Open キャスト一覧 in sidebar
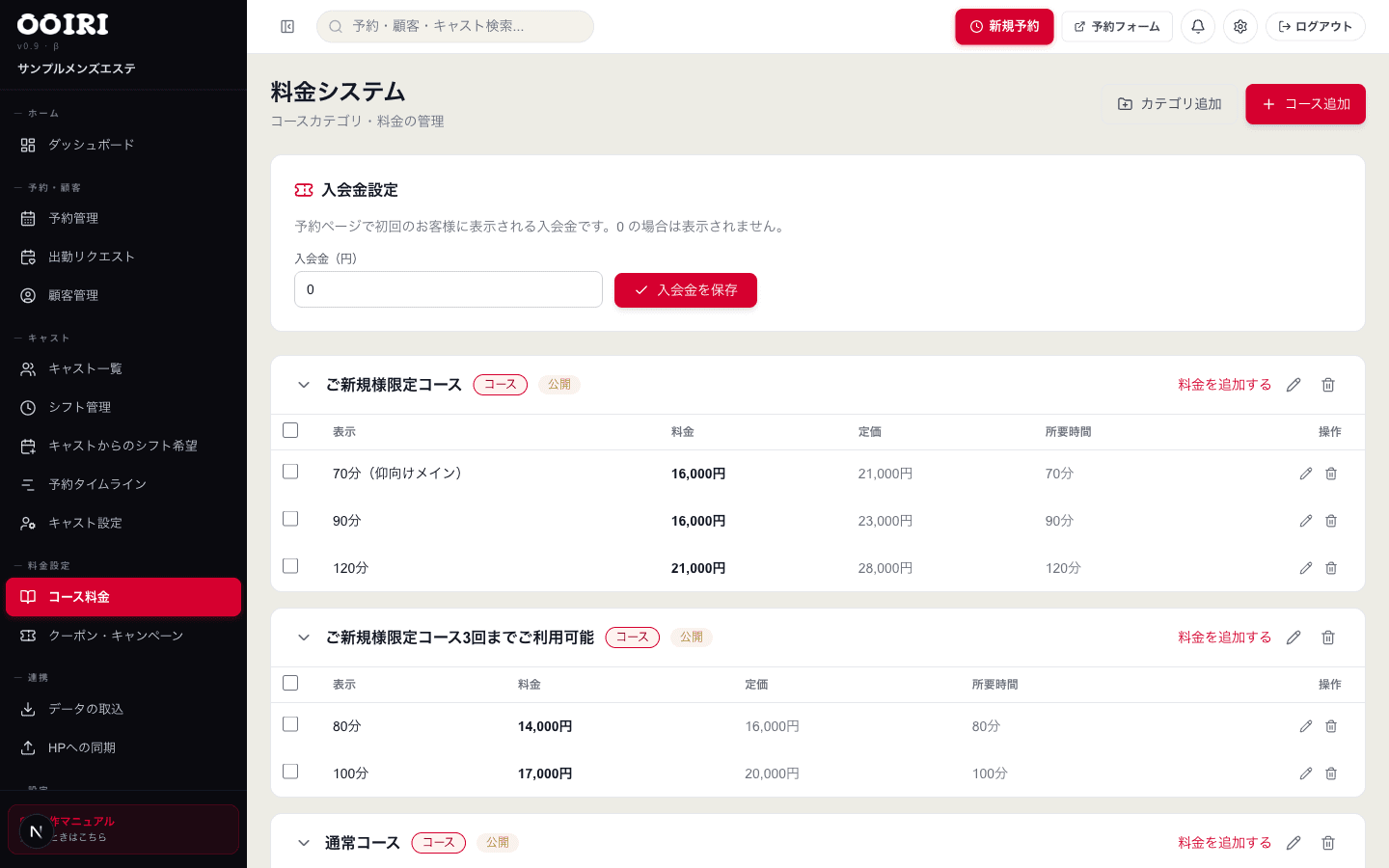The image size is (1389, 868). coord(123,369)
